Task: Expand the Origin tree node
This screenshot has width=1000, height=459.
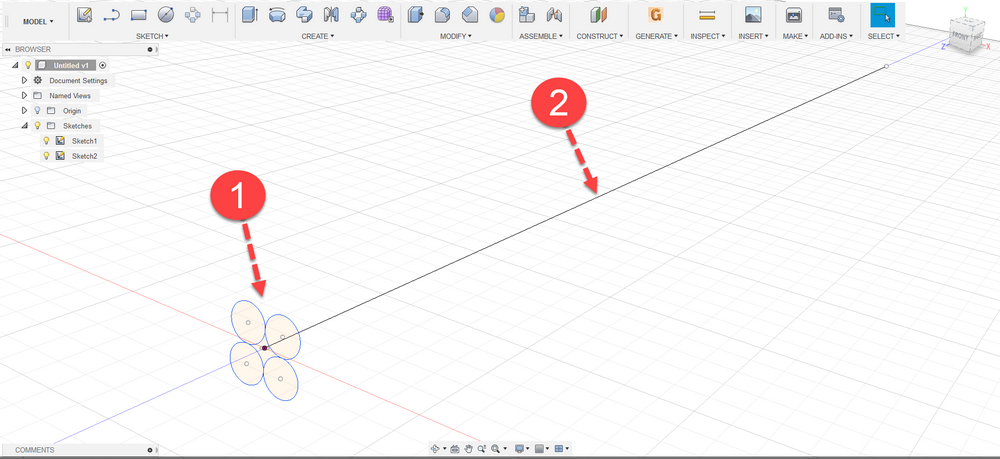Action: 24,110
